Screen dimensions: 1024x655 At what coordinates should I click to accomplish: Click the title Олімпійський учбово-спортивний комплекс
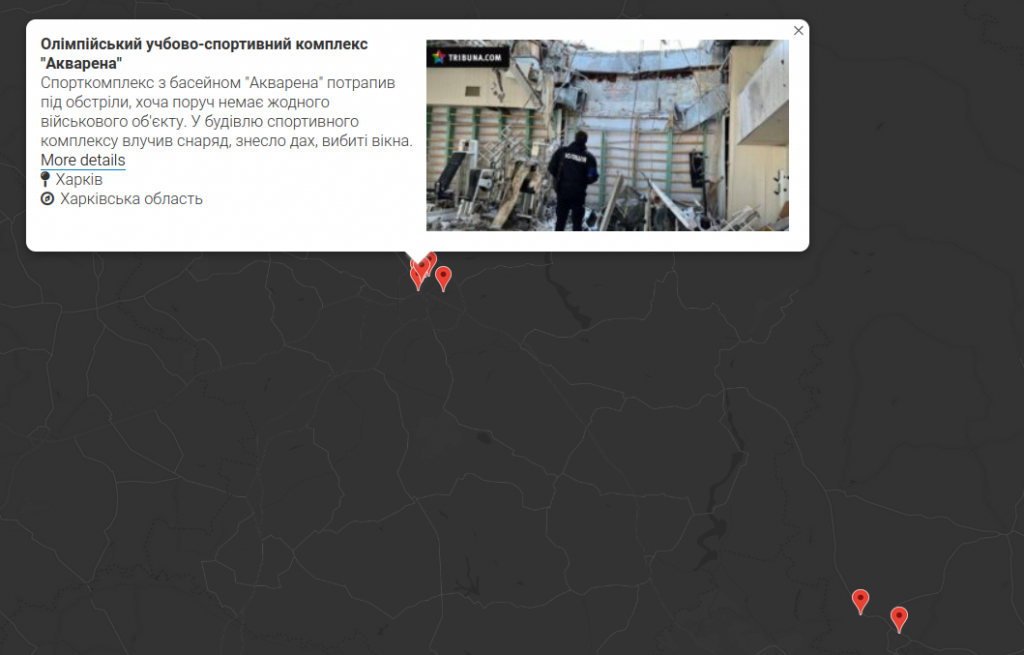point(204,44)
